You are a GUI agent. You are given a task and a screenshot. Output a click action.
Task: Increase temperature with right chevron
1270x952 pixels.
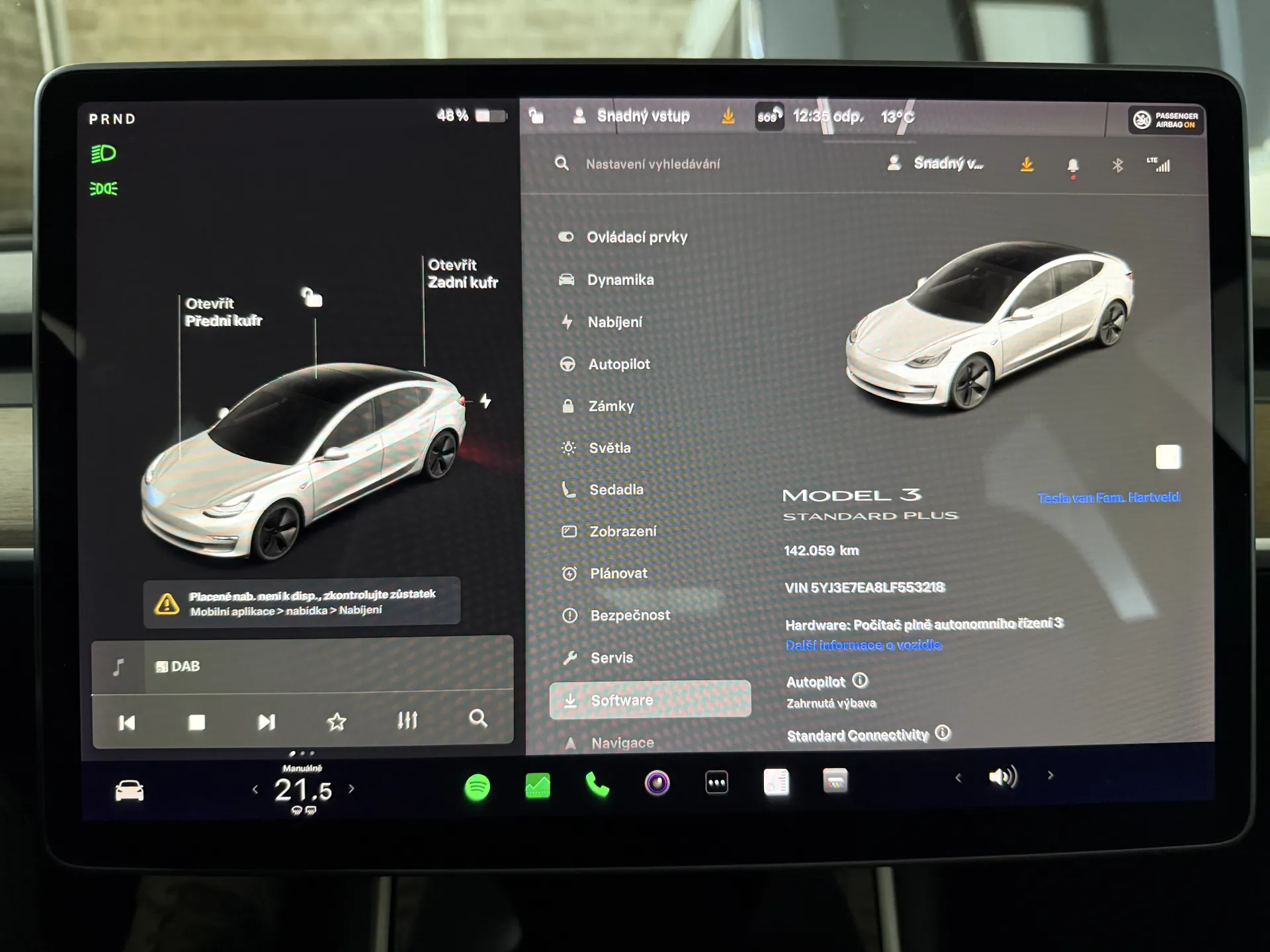pyautogui.click(x=351, y=788)
